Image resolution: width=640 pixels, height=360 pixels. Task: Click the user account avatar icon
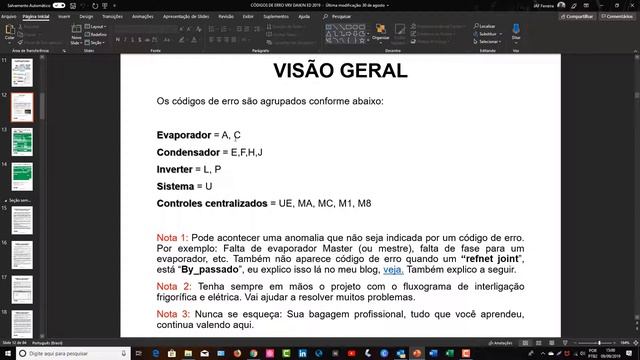pyautogui.click(x=561, y=5)
